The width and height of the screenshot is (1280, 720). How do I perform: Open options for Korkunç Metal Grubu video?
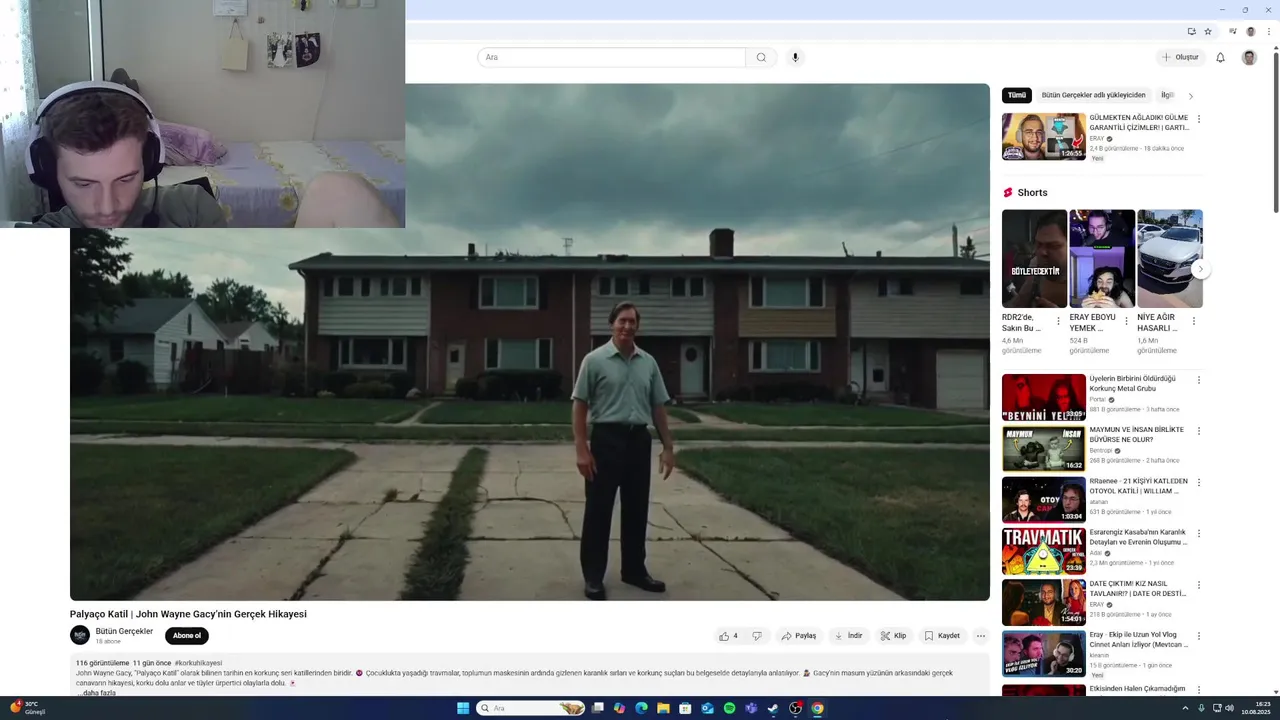pyautogui.click(x=1199, y=380)
